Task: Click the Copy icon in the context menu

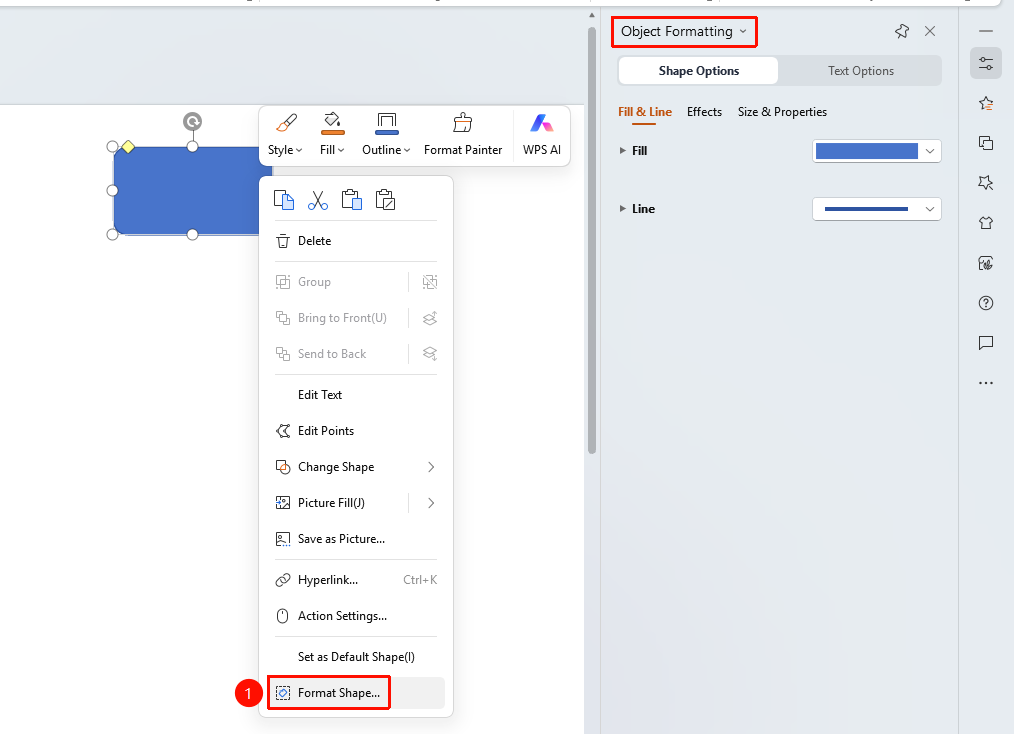Action: click(x=284, y=200)
